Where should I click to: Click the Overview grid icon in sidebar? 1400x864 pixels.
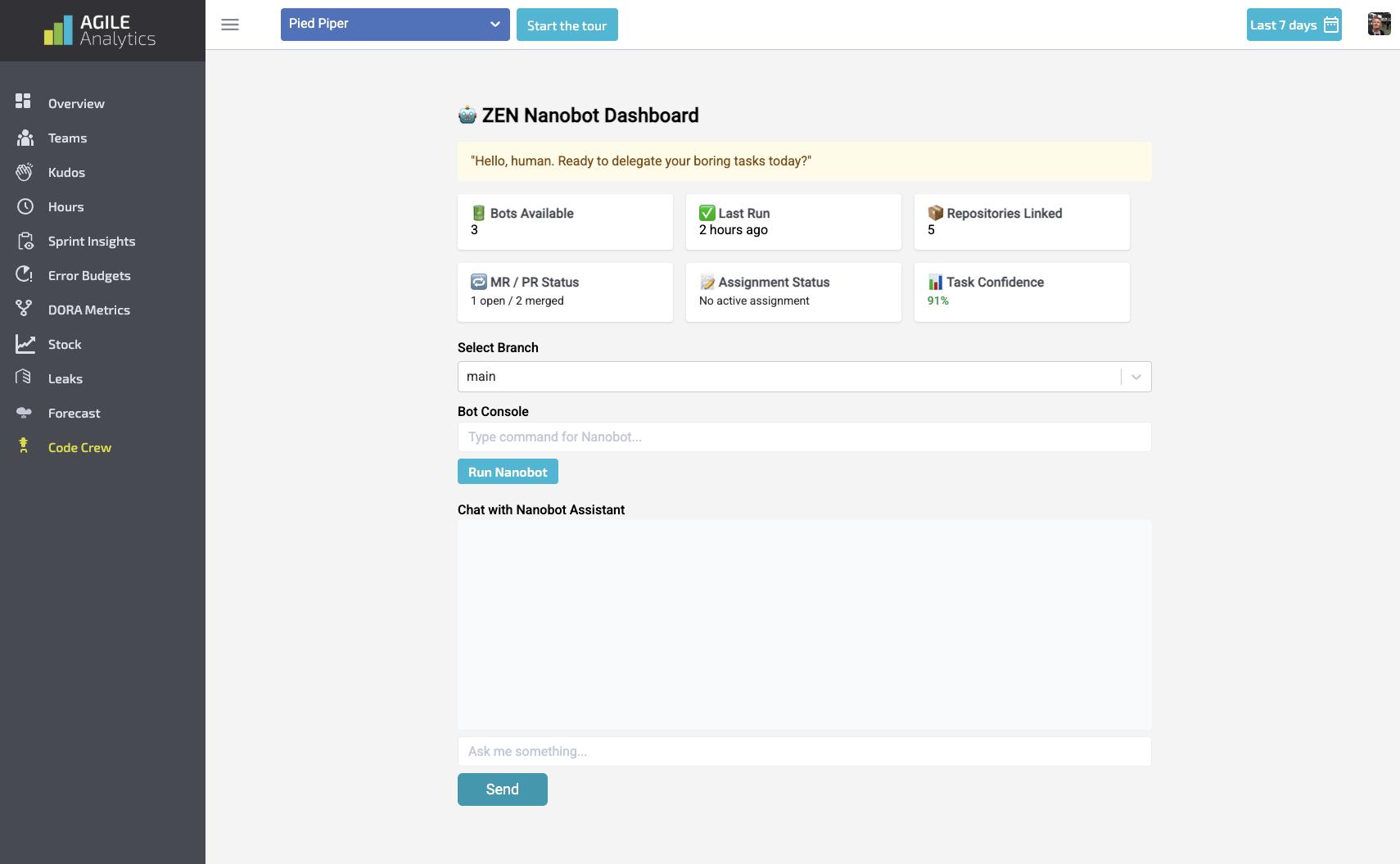[x=23, y=101]
